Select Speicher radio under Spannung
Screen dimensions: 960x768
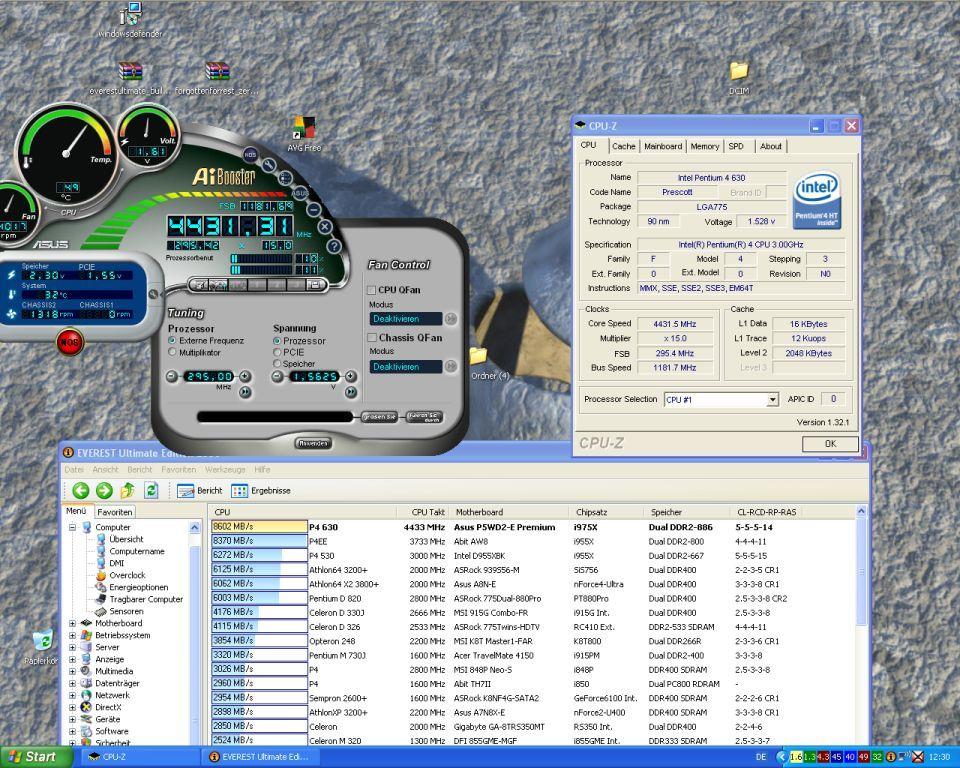point(277,364)
